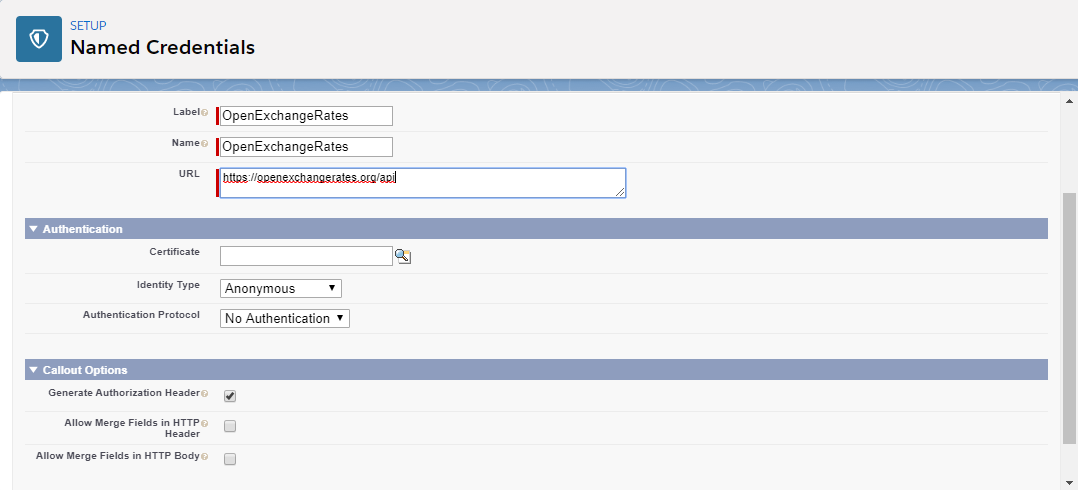Open the Certificate lookup magnifier icon
Image resolution: width=1078 pixels, height=490 pixels.
(402, 257)
